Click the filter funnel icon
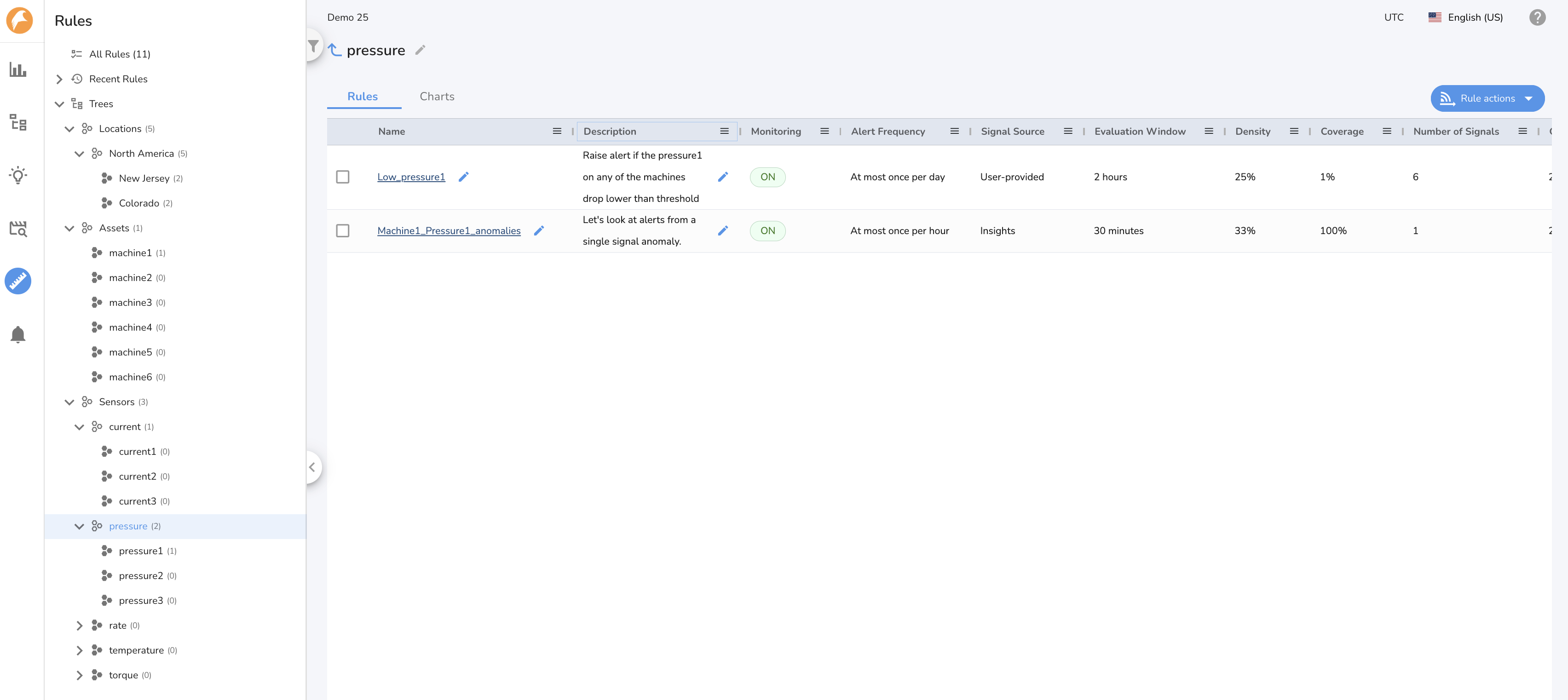 (313, 46)
